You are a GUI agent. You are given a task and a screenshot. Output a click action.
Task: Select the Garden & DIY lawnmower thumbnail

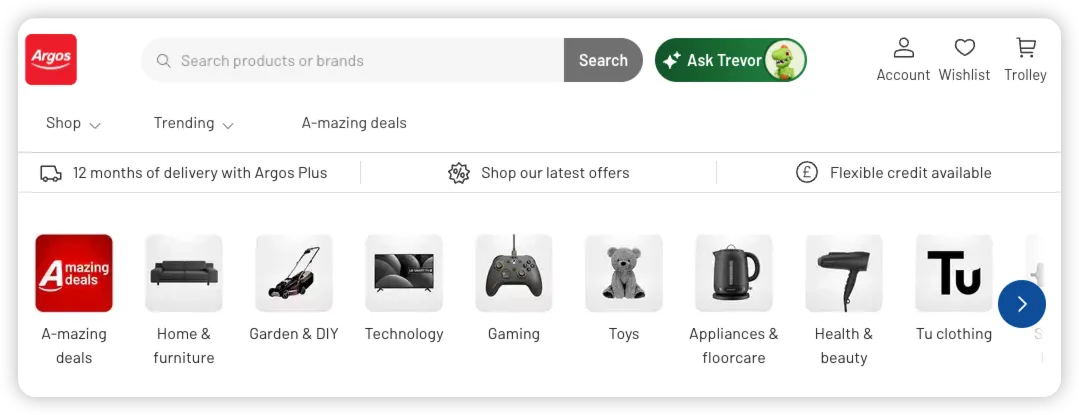(294, 273)
